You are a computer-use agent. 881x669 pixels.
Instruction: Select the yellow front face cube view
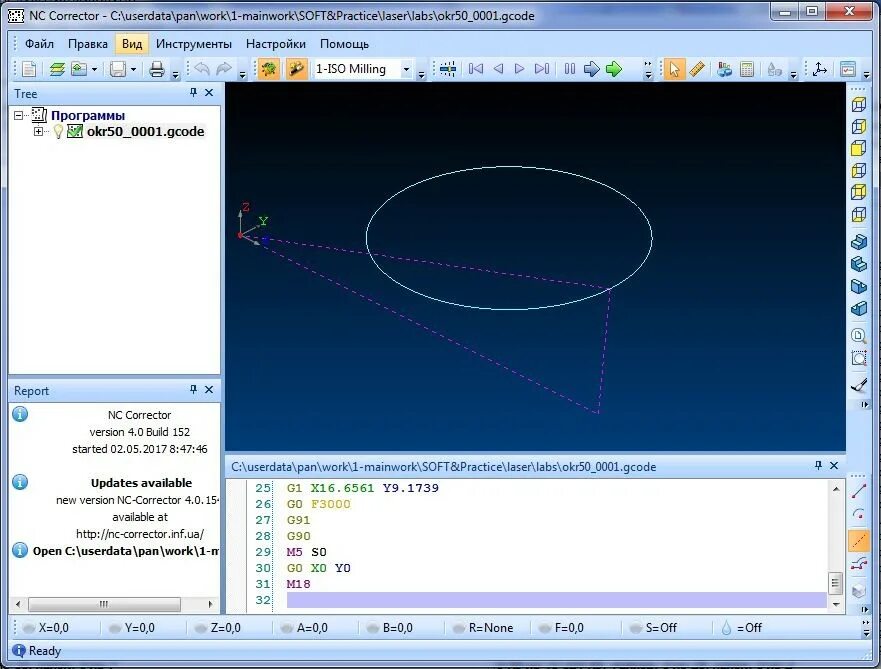pos(859,148)
